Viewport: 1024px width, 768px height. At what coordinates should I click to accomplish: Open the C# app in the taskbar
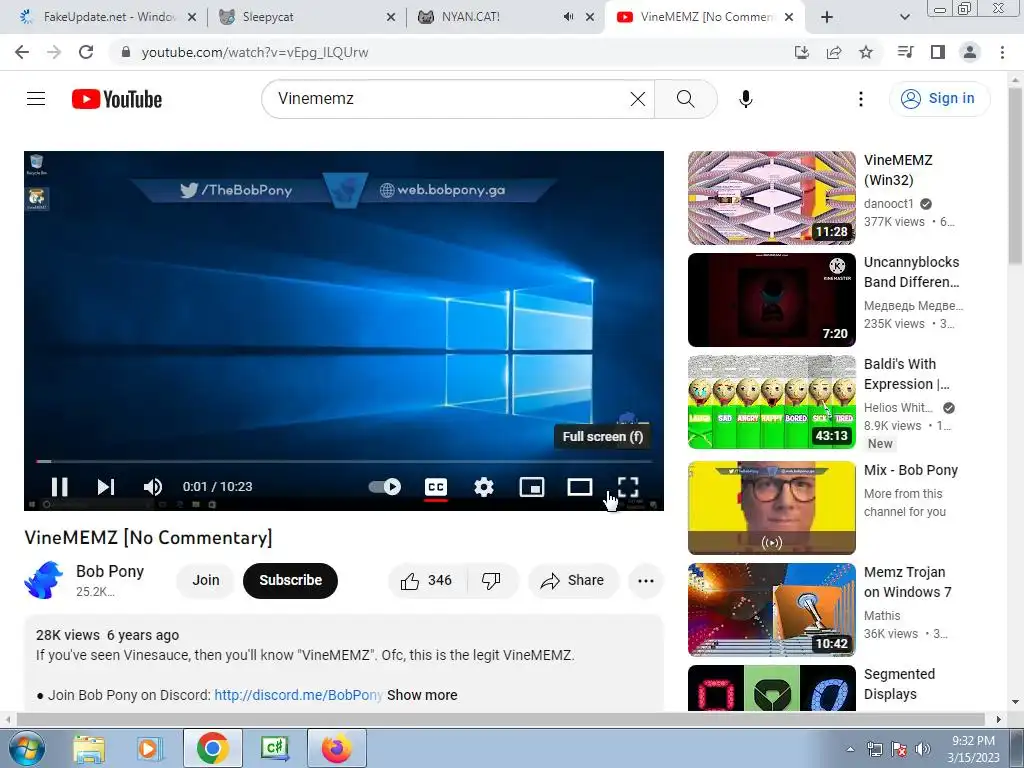(275, 748)
